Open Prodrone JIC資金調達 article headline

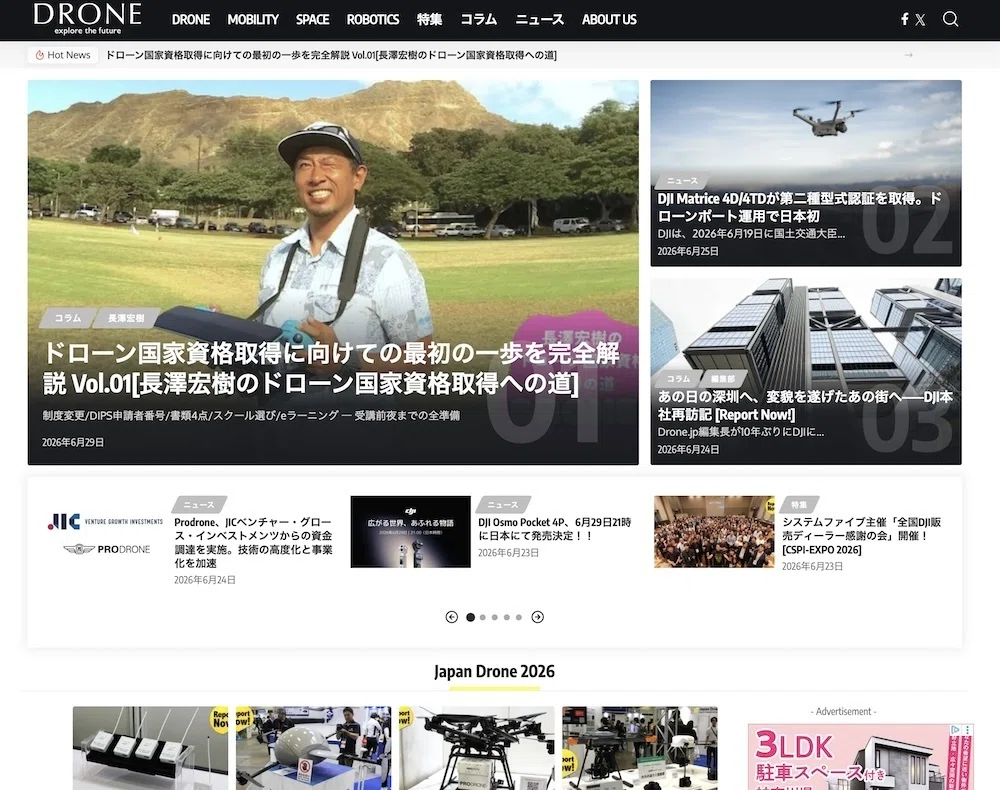tap(253, 543)
